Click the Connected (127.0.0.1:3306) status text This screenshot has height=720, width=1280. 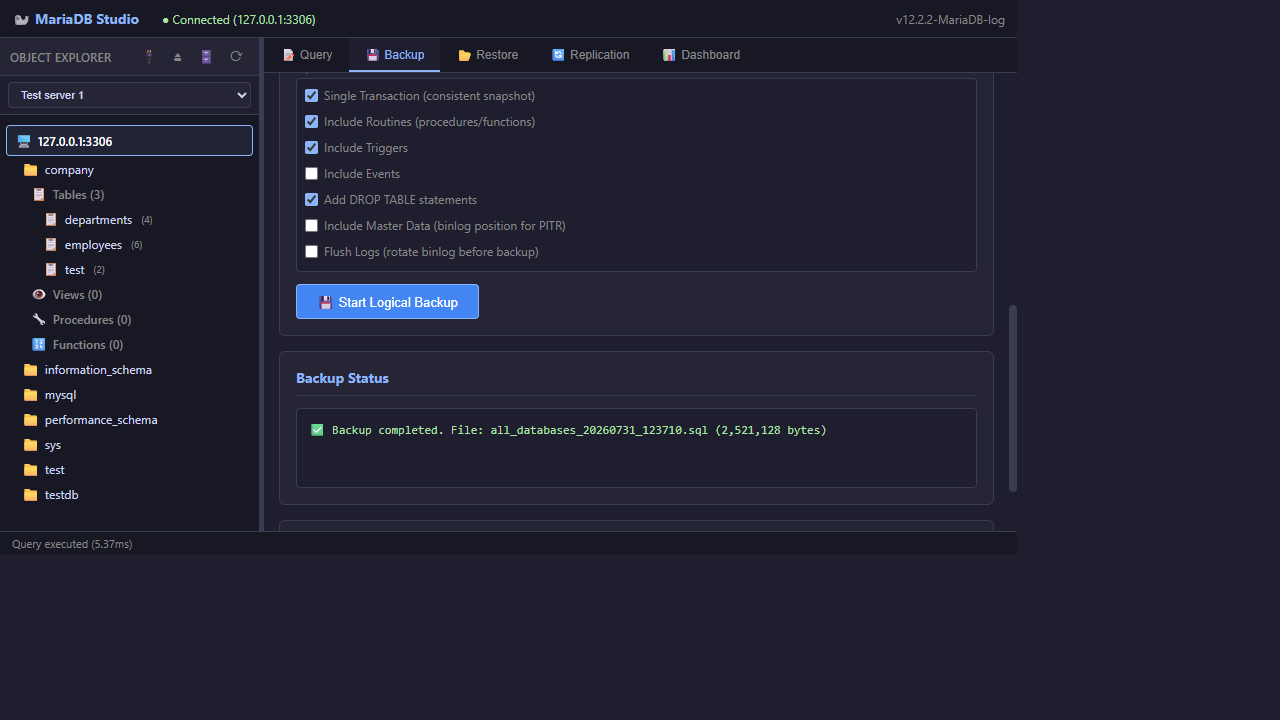tap(237, 20)
